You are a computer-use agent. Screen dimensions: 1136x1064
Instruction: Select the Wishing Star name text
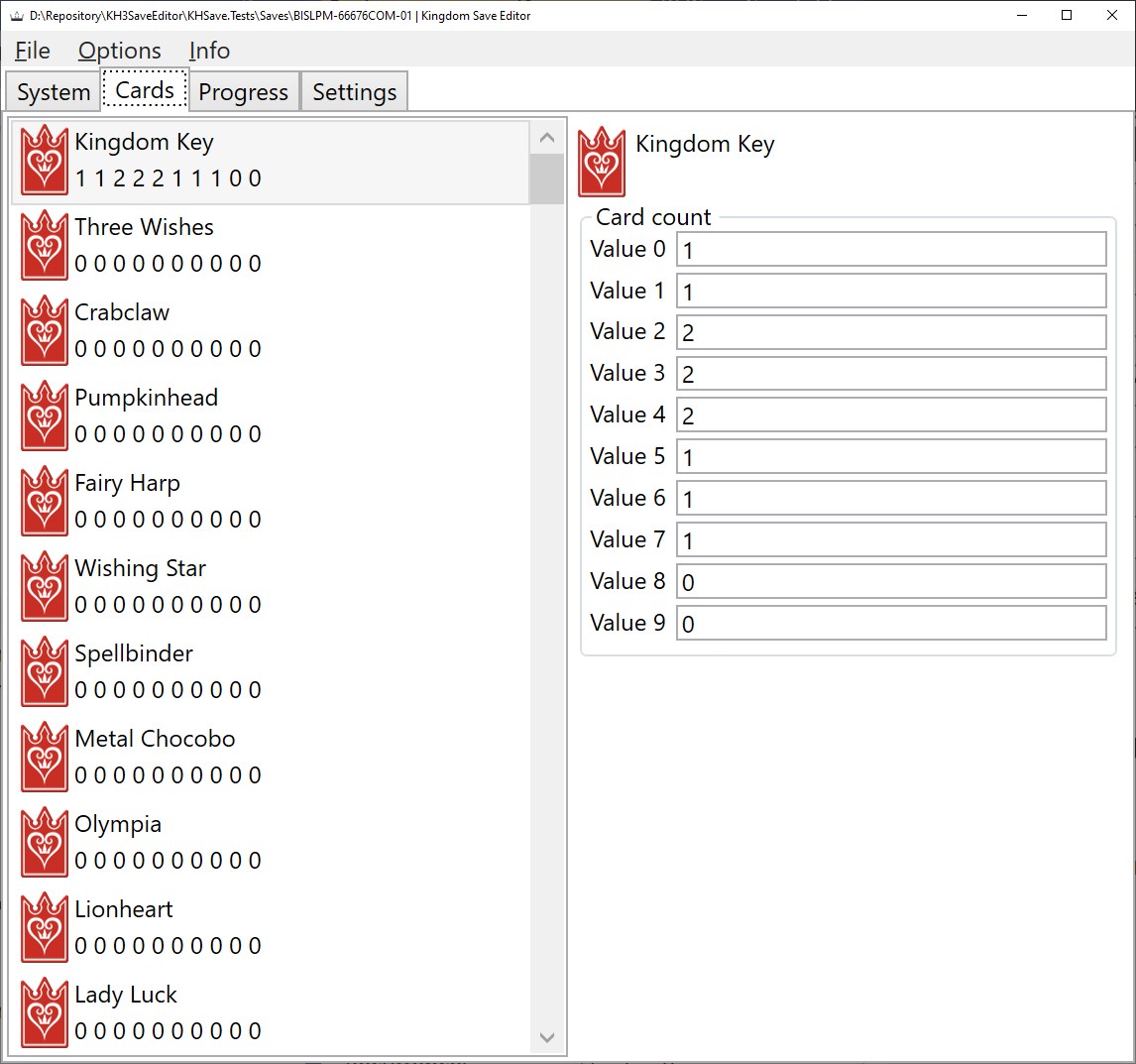point(141,568)
